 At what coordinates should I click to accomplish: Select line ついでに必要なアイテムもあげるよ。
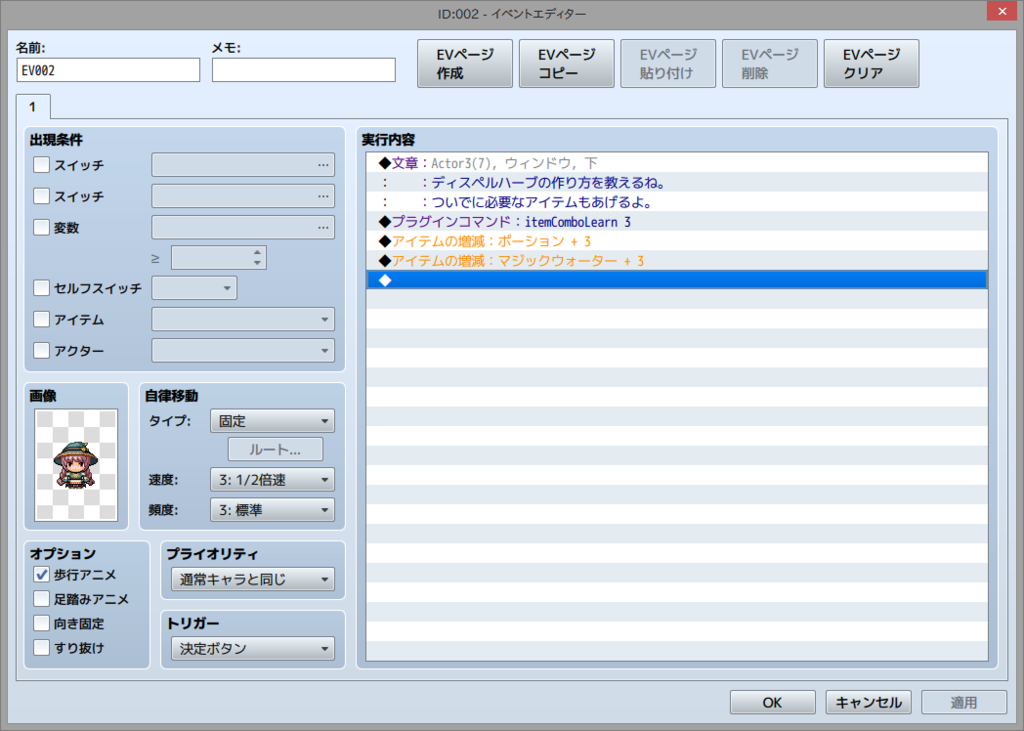pyautogui.click(x=677, y=202)
